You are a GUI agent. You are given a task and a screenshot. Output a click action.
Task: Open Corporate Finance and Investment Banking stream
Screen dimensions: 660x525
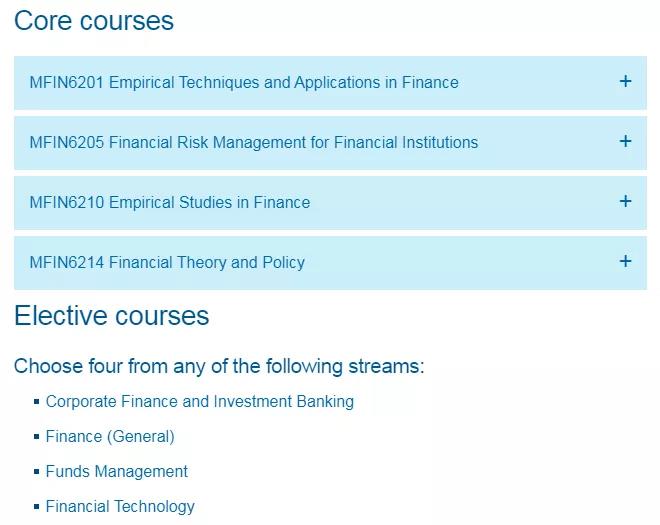[200, 402]
